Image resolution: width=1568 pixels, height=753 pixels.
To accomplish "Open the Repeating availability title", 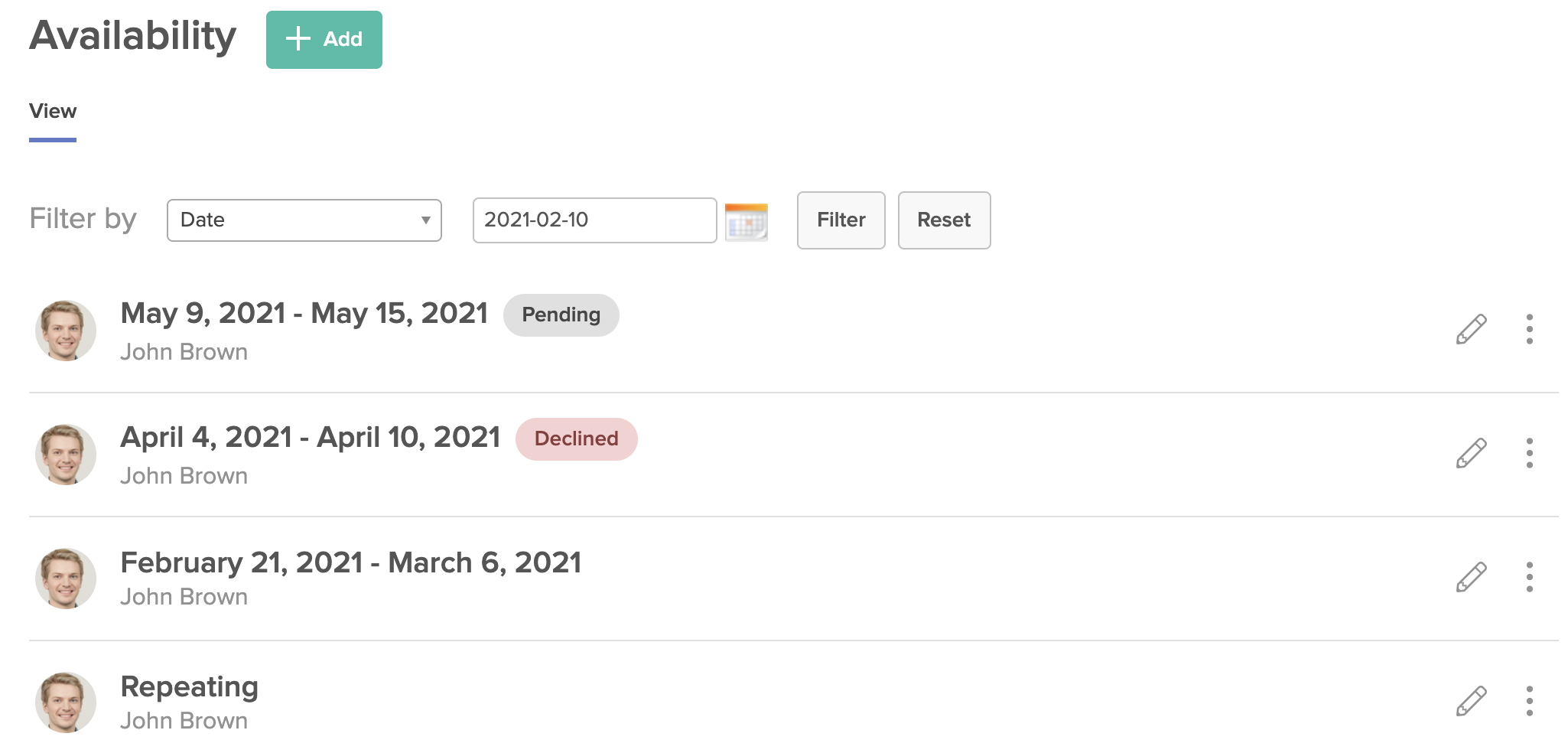I will (x=189, y=687).
